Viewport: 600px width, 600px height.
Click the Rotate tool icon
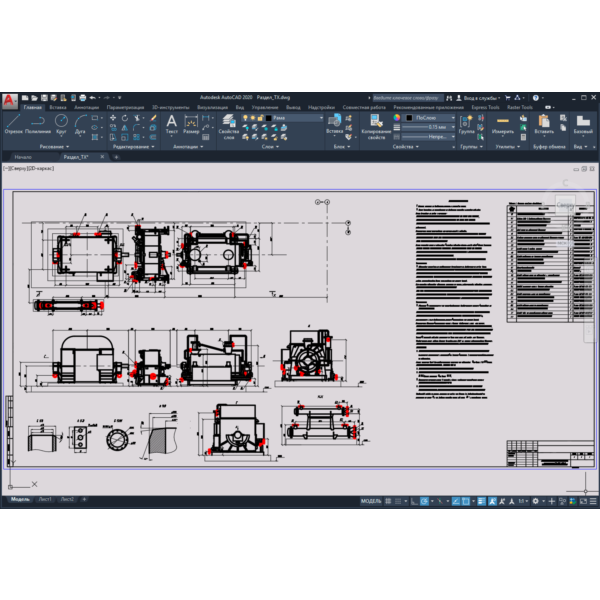tap(125, 118)
